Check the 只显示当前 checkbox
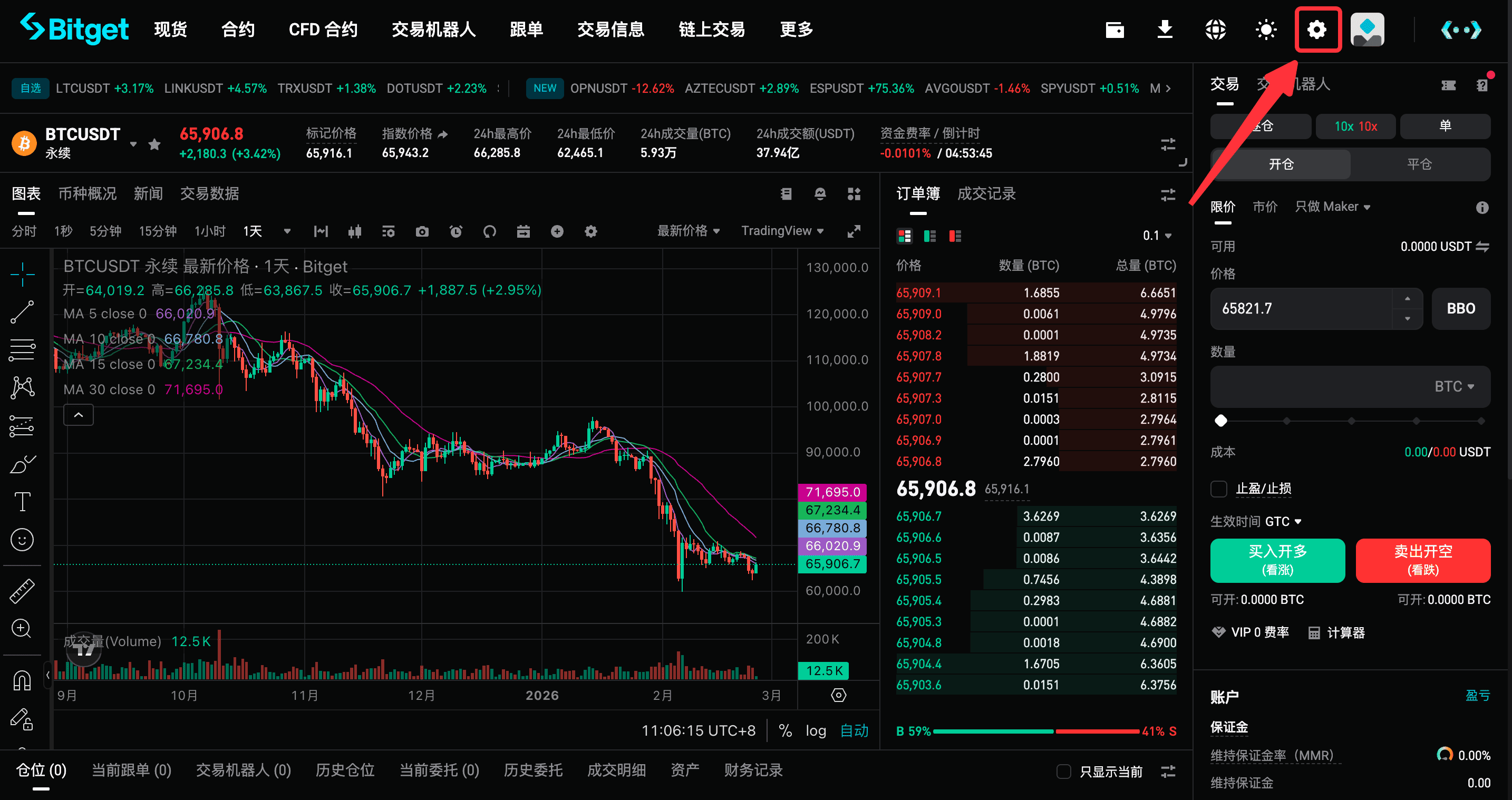 pos(1064,772)
